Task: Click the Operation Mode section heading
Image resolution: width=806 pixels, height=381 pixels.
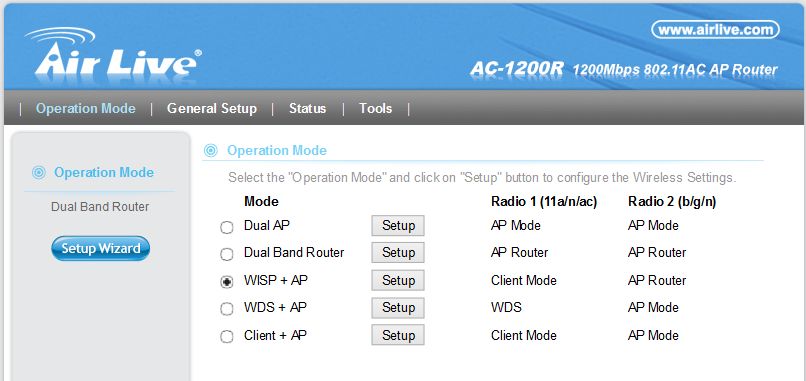Action: 277,151
